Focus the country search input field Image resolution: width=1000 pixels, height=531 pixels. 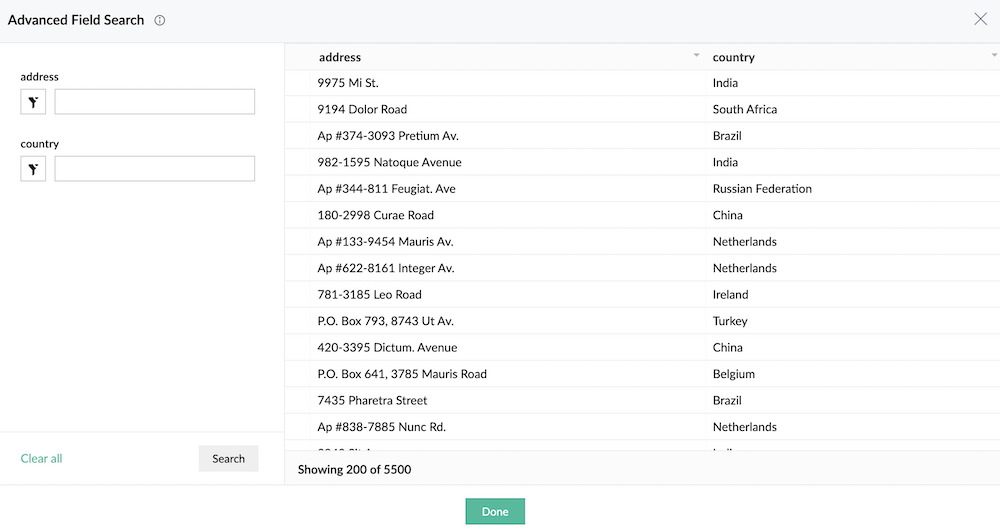pyautogui.click(x=155, y=169)
